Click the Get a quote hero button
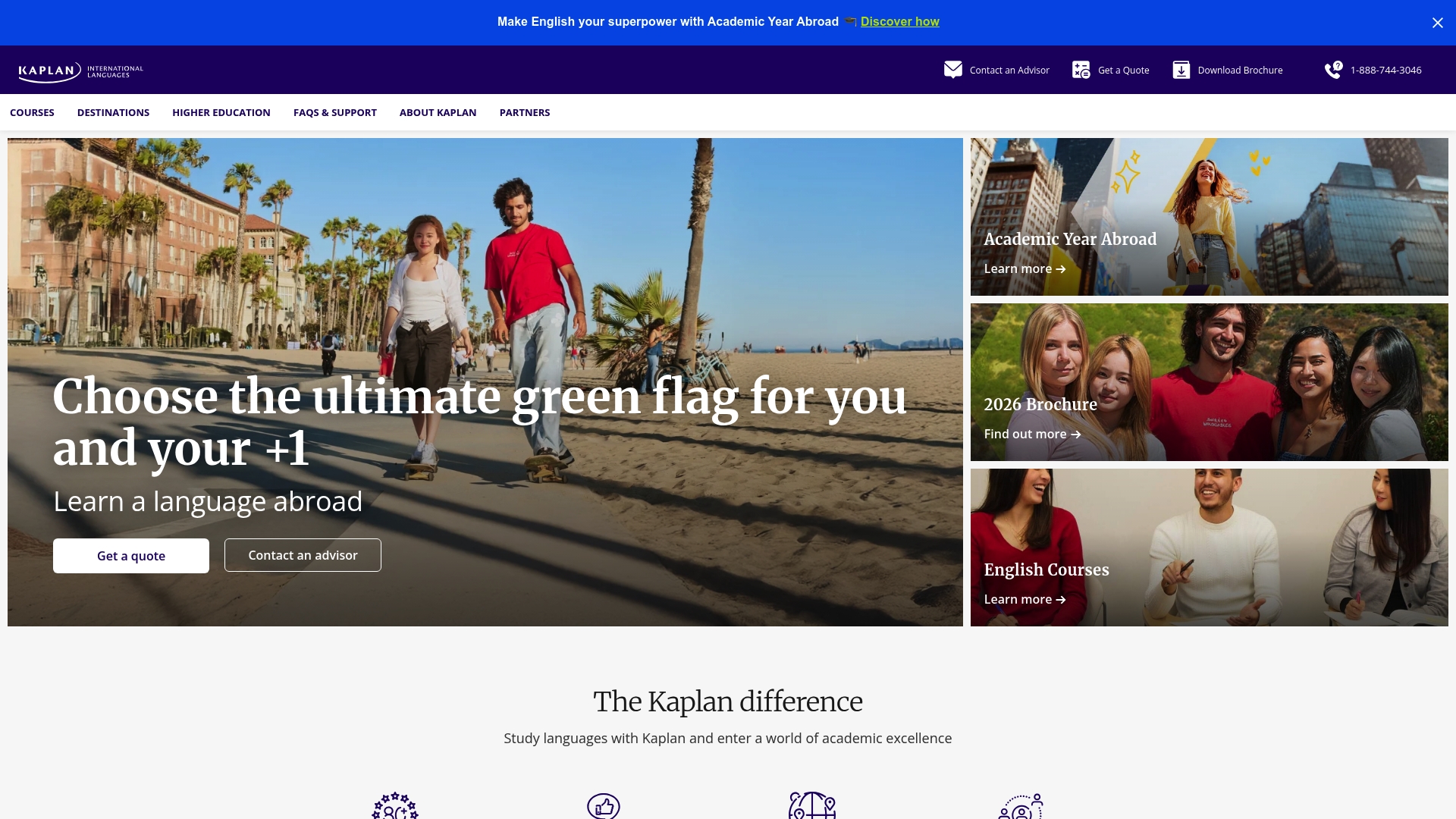Image resolution: width=1456 pixels, height=819 pixels. (x=130, y=555)
